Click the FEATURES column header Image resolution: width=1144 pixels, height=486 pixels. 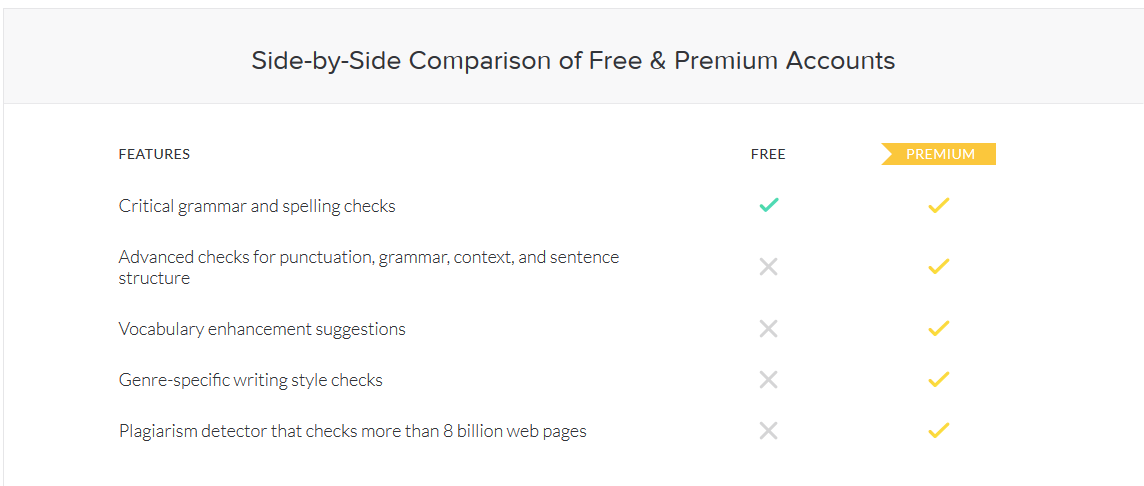(154, 154)
